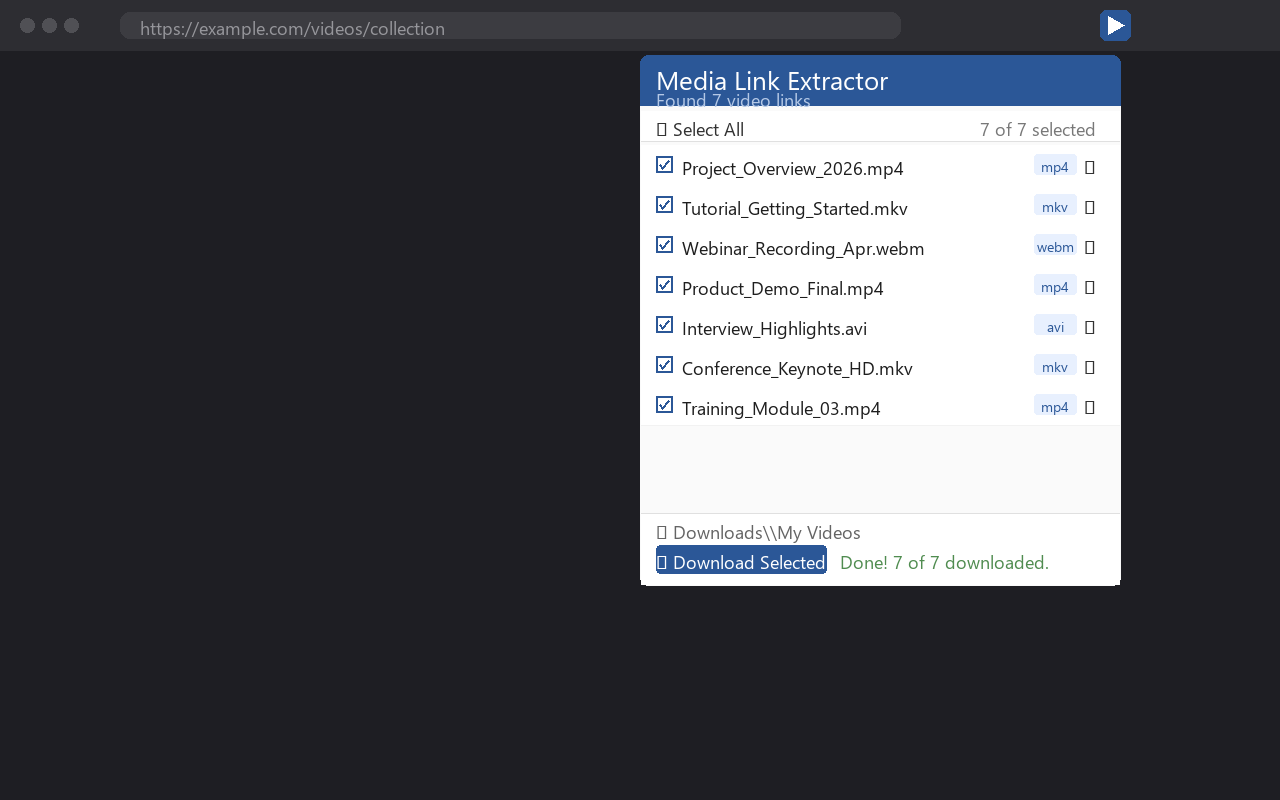Uncheck Tutorial_Getting_Started.mkv checkbox
Viewport: 1280px width, 800px height.
(x=664, y=205)
